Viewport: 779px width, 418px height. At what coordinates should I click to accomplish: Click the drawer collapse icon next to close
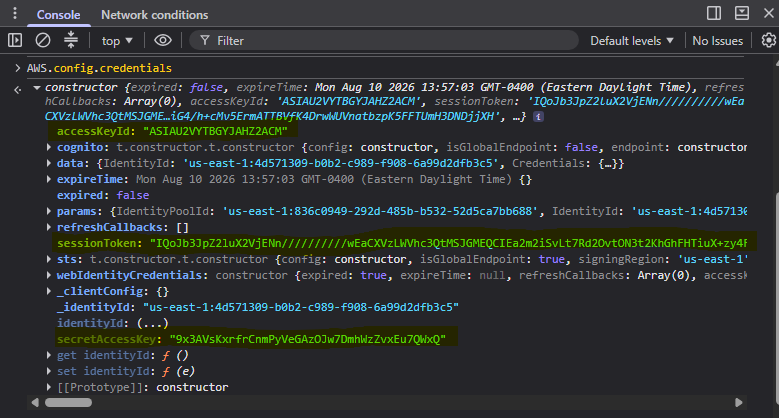coord(742,13)
